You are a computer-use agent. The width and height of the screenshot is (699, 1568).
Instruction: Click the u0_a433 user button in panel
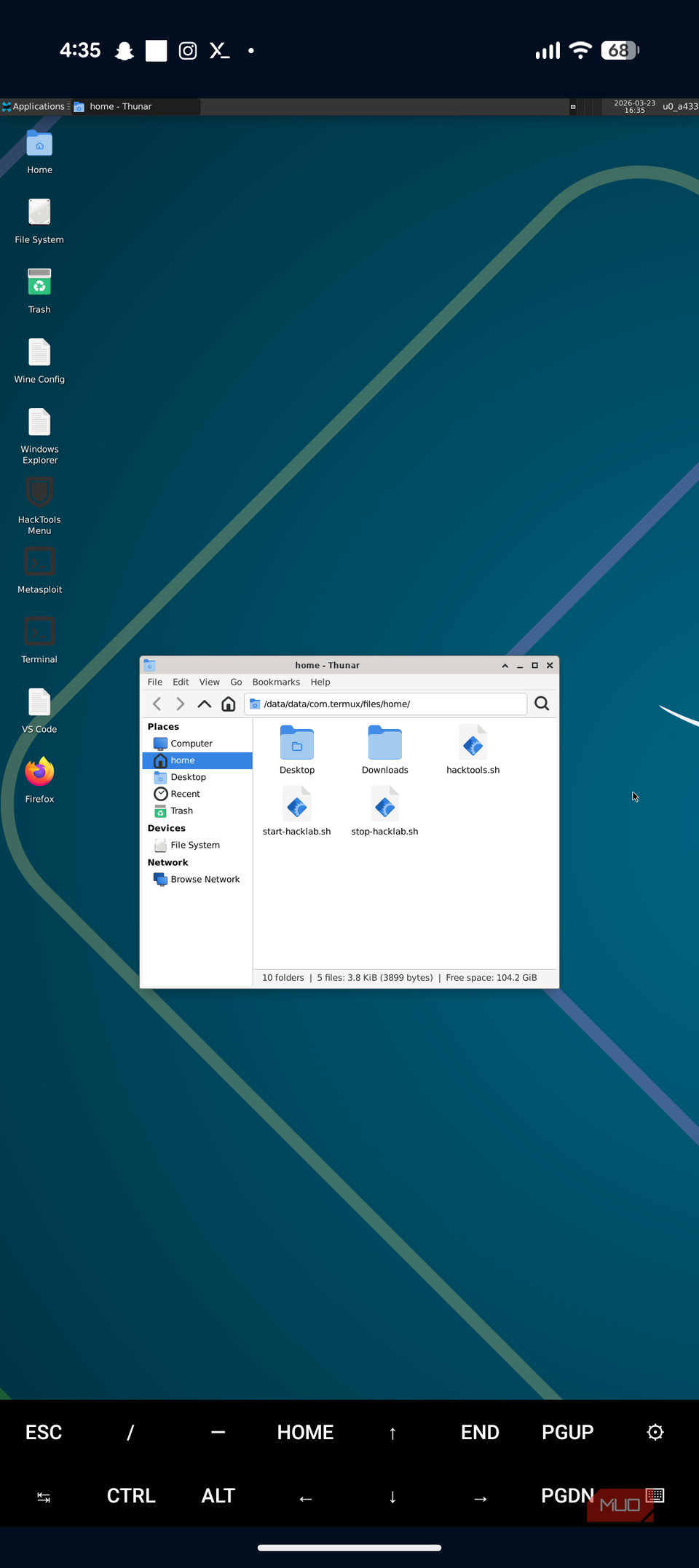click(680, 106)
